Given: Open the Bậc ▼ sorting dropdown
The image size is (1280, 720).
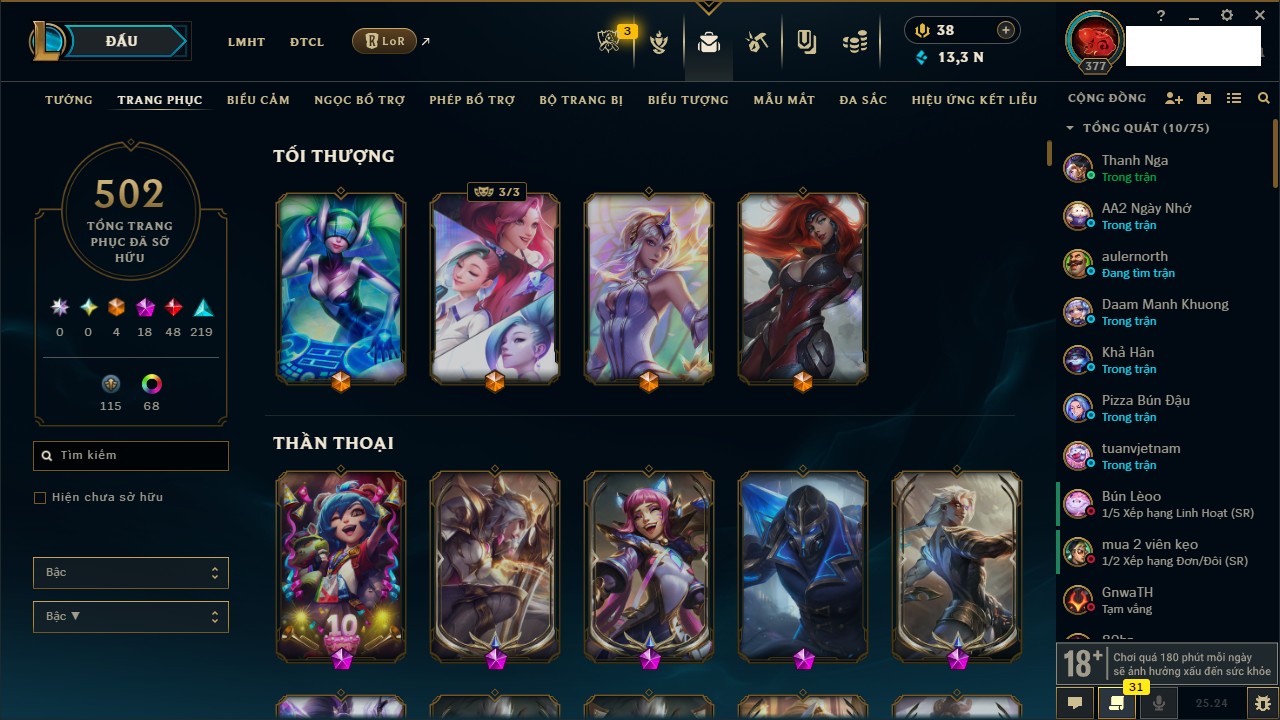Looking at the screenshot, I should (x=131, y=617).
